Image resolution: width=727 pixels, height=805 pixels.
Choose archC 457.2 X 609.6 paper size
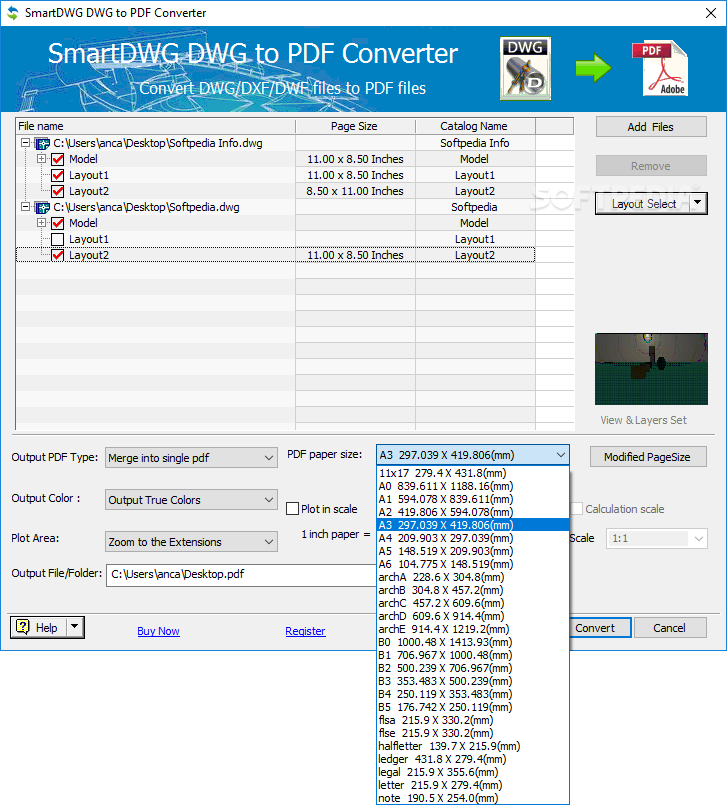[x=473, y=603]
